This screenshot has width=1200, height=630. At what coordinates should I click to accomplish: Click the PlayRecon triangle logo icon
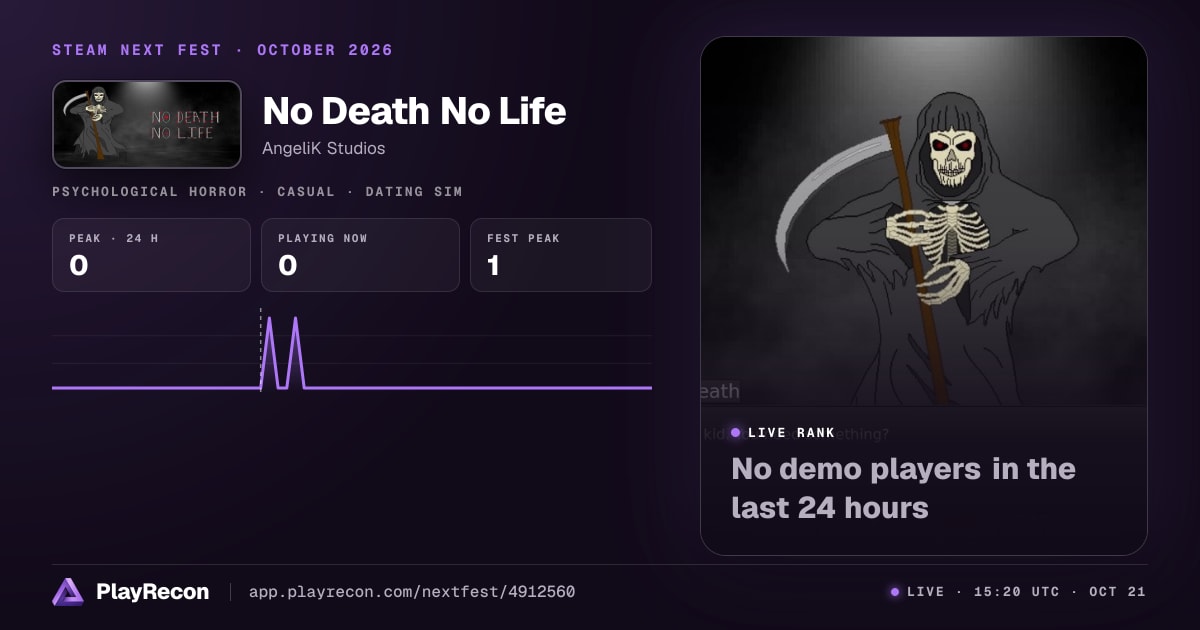coord(68,592)
